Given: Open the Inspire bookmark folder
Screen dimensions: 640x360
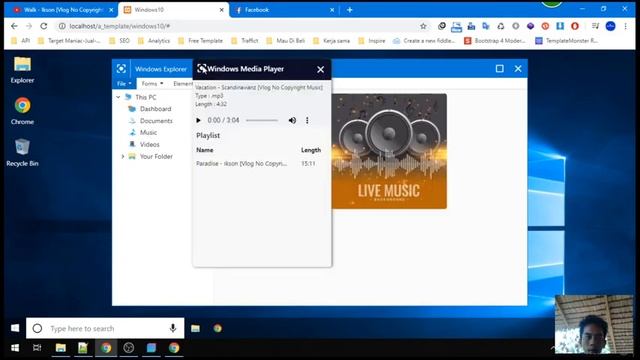Looking at the screenshot, I should (372, 41).
